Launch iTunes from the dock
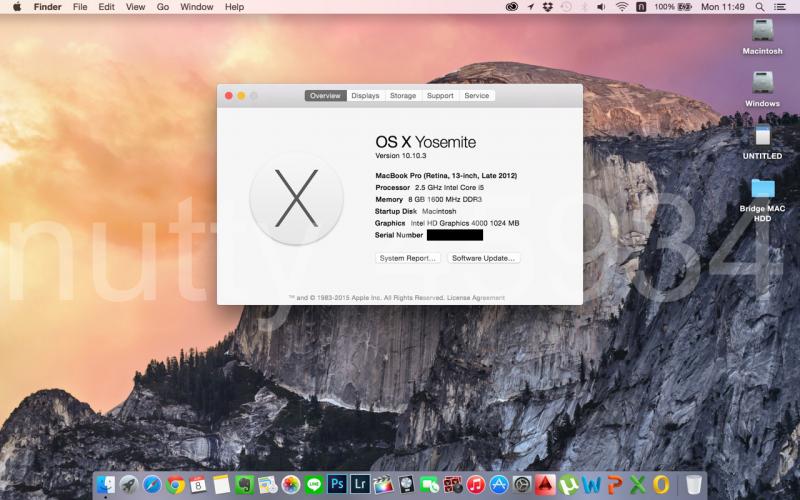Screen dimensions: 800x500 pos(476,485)
